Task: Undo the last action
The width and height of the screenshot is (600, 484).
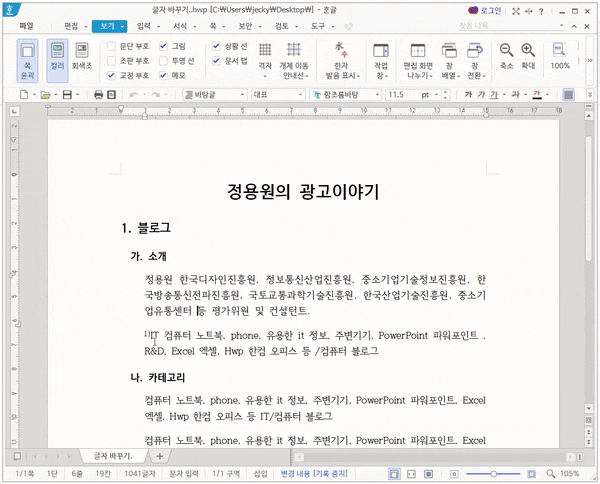Action: tap(134, 95)
